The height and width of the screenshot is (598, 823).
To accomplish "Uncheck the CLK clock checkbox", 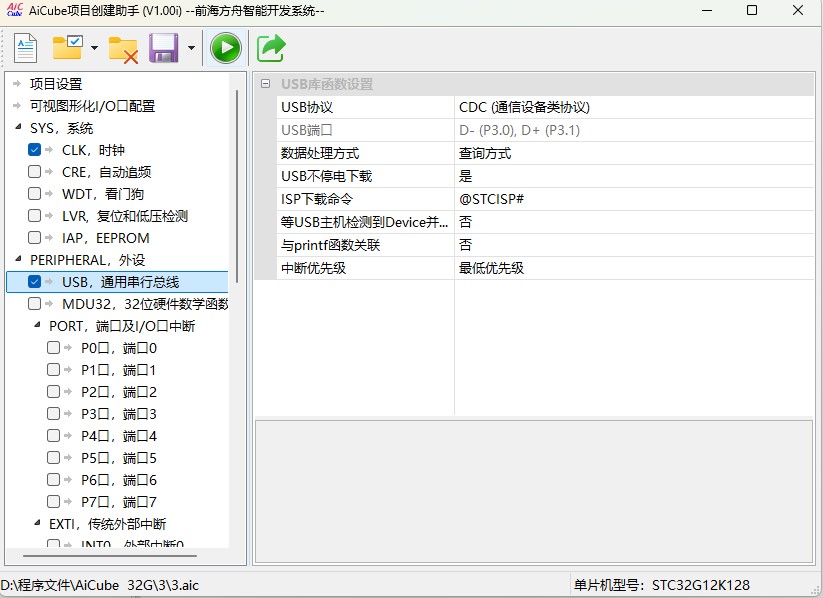I will (35, 150).
